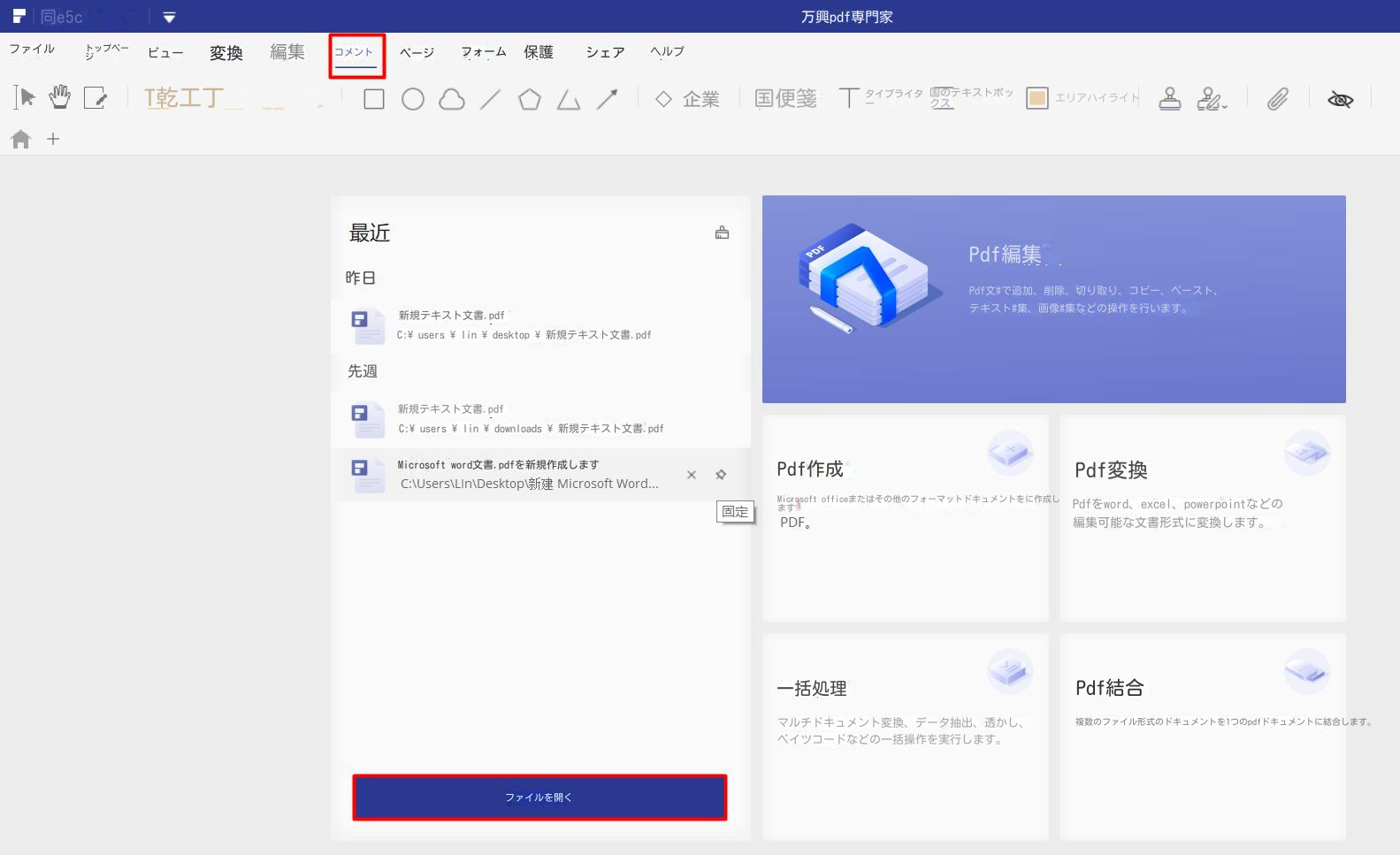This screenshot has width=1400, height=855.
Task: Switch to the 編集 tab
Action: tap(287, 52)
